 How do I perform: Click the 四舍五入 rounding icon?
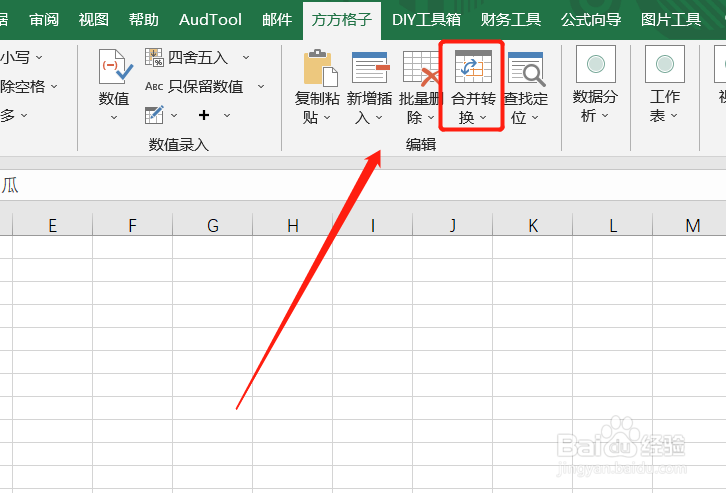coord(154,57)
